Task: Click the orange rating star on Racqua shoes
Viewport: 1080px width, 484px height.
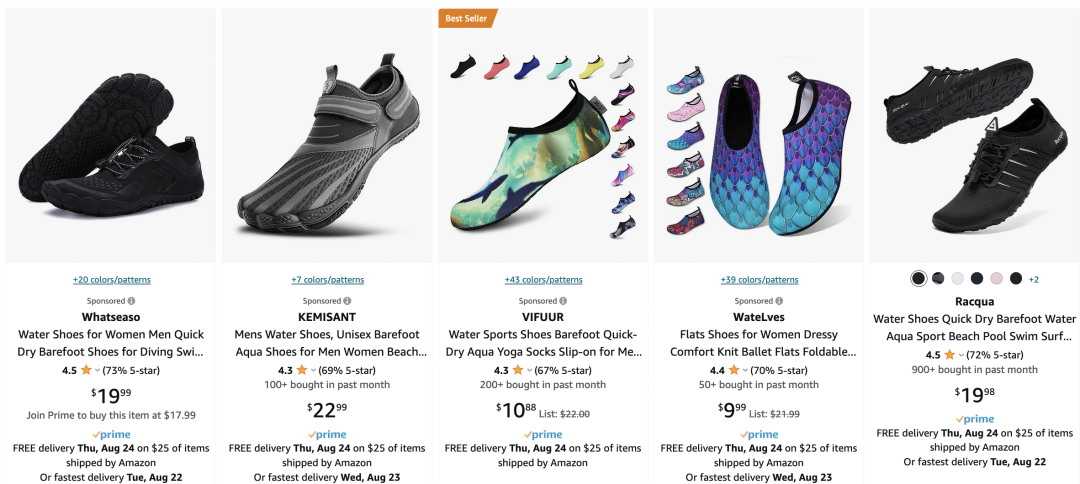Action: [949, 355]
